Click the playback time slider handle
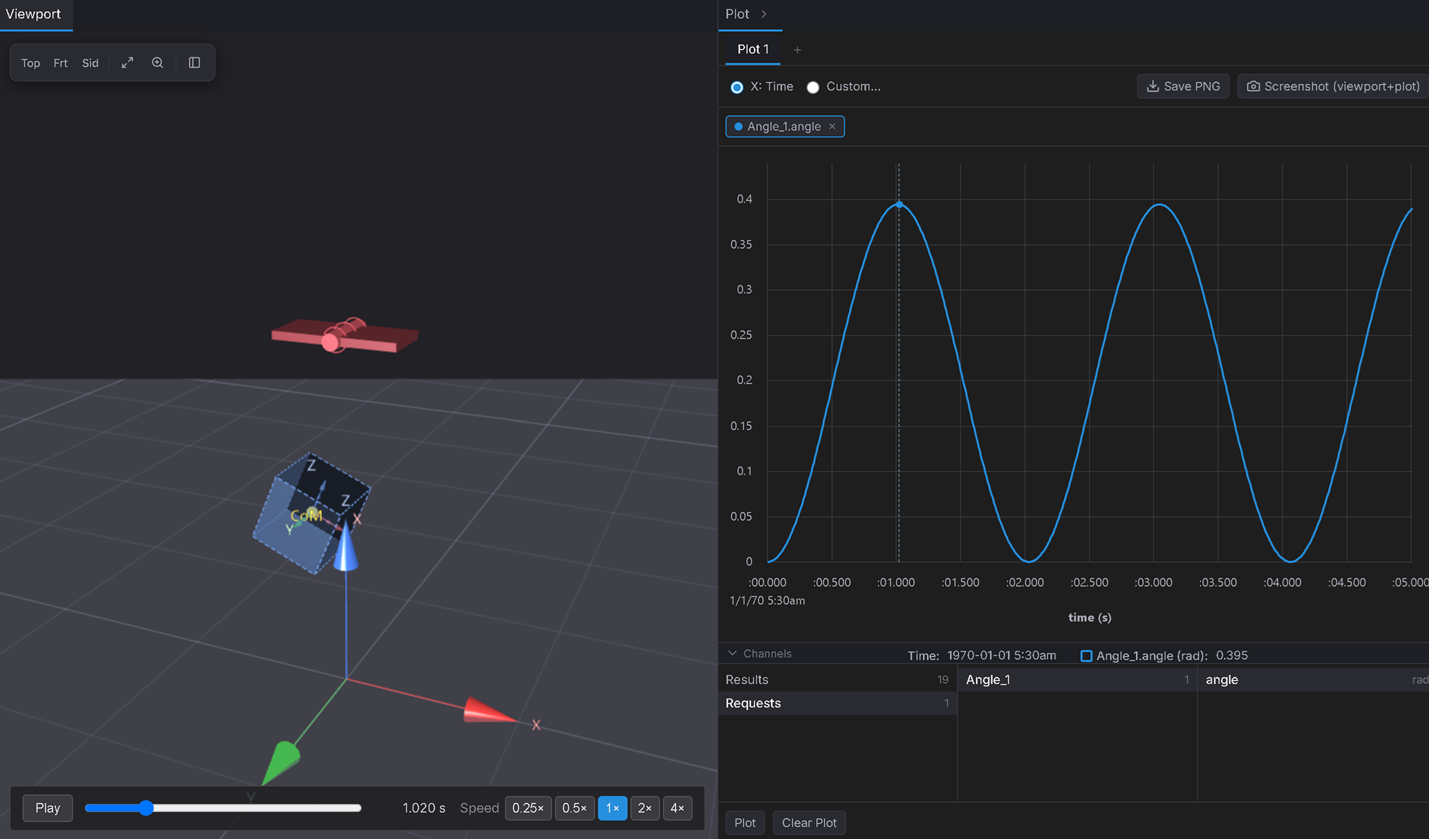Viewport: 1429px width, 839px height. coord(146,808)
